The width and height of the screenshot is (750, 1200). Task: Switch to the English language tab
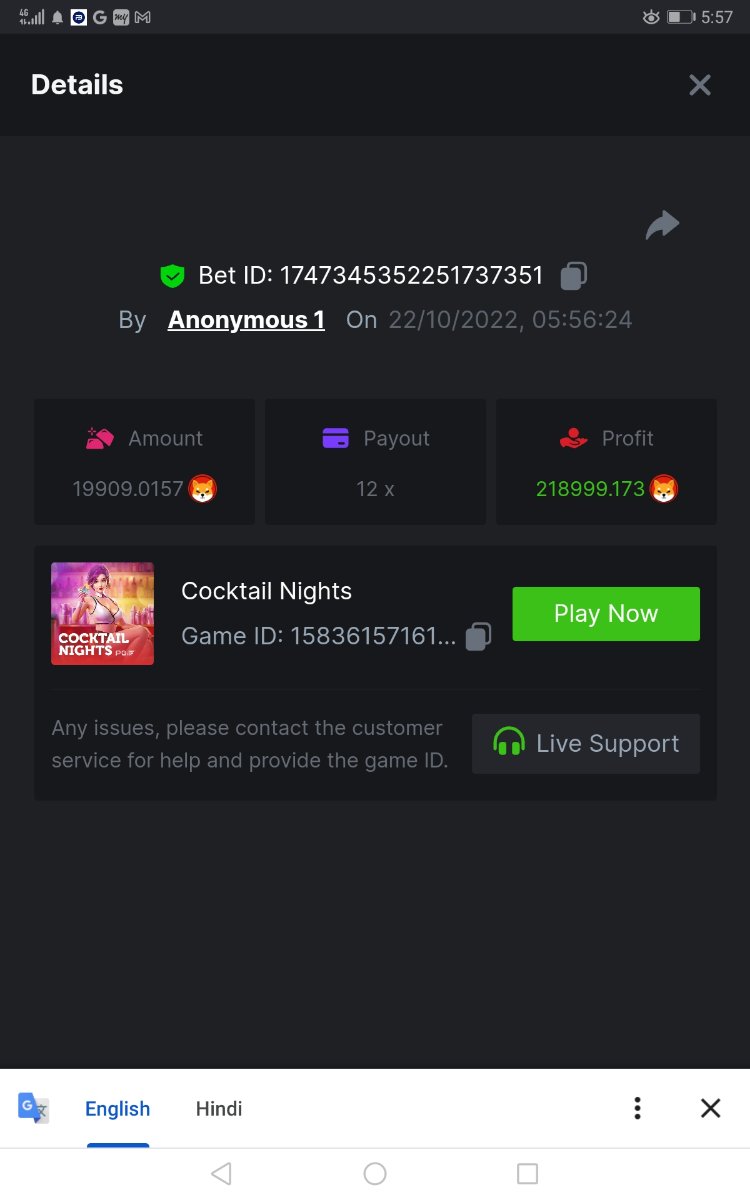118,1108
